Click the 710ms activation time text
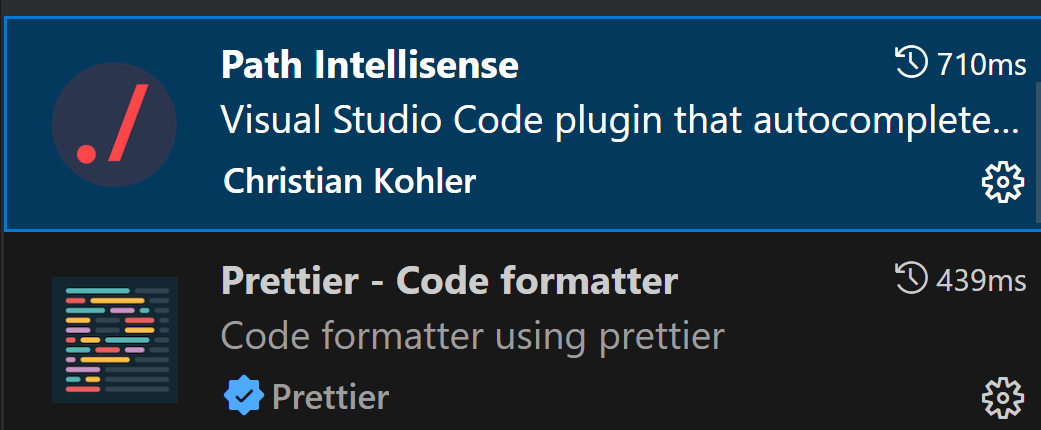This screenshot has width=1041, height=430. coord(982,64)
